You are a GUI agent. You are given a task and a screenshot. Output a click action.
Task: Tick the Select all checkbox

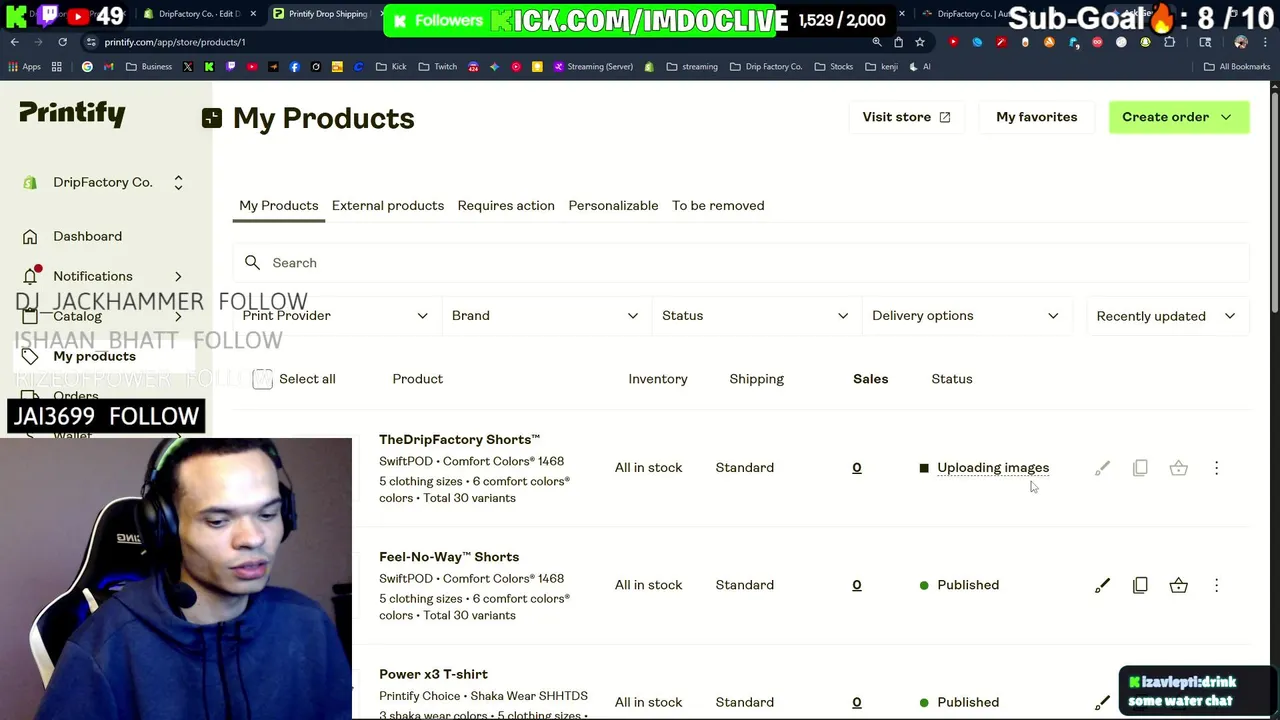(263, 379)
